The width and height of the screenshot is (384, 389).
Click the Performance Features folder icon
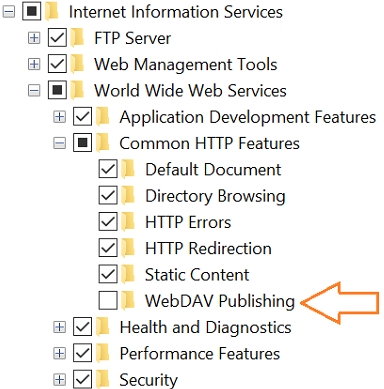[103, 353]
